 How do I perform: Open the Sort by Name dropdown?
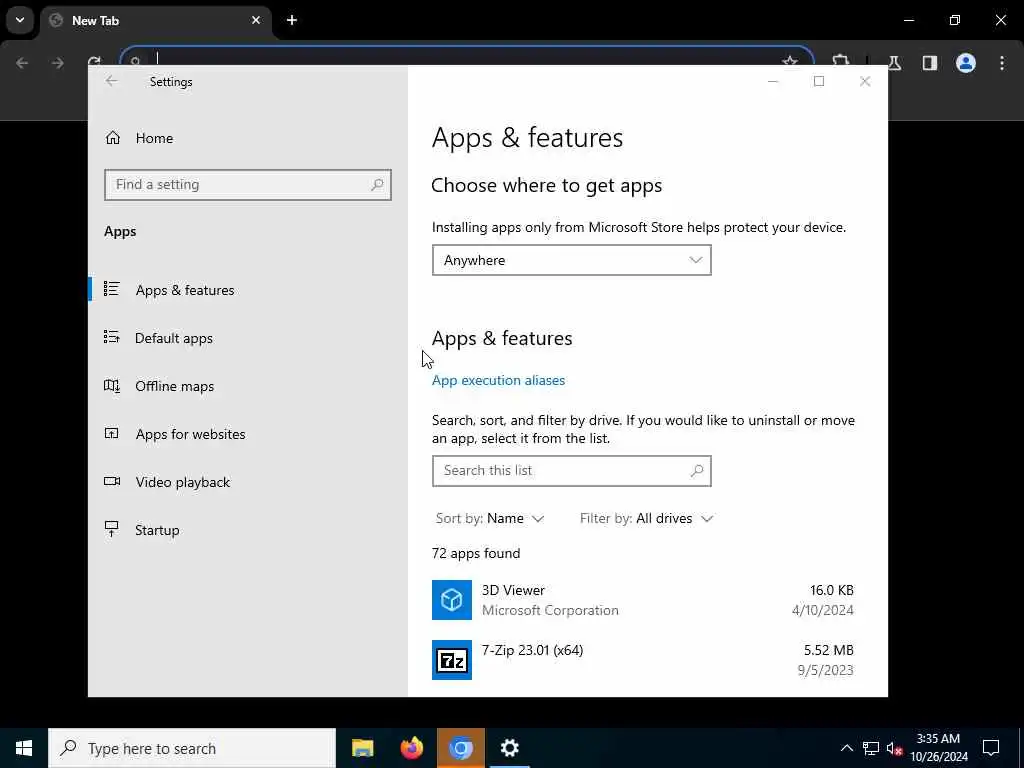point(490,519)
